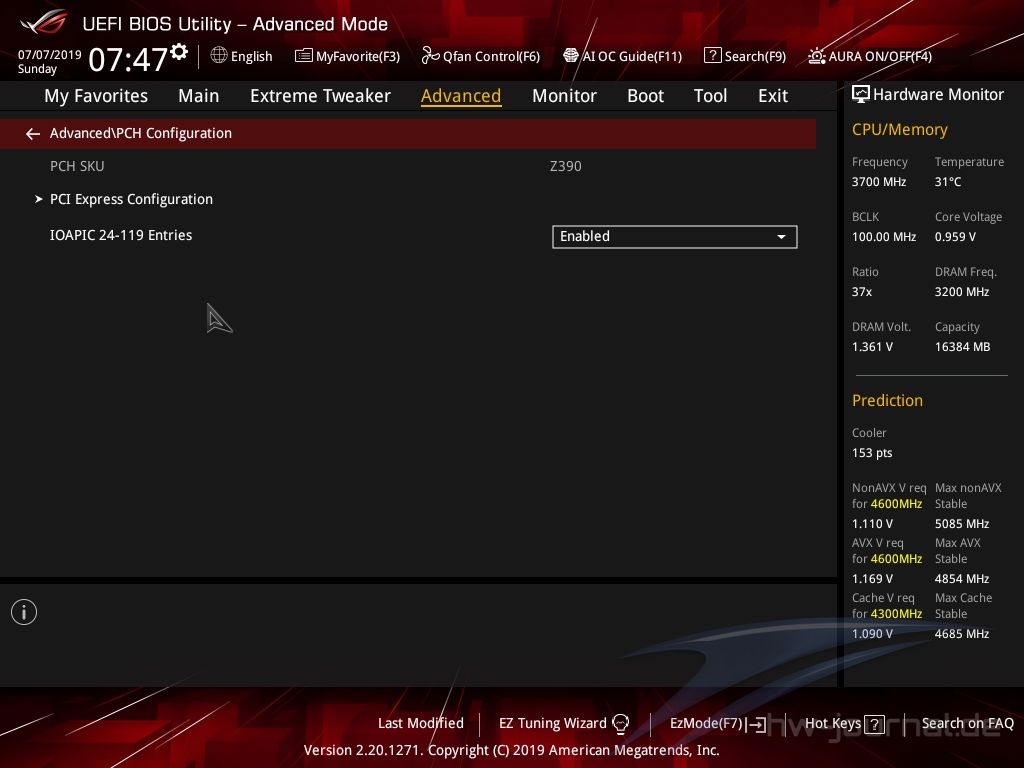The image size is (1024, 768).
Task: Click the 1.110 V NonAVX requirement
Action: tap(872, 524)
